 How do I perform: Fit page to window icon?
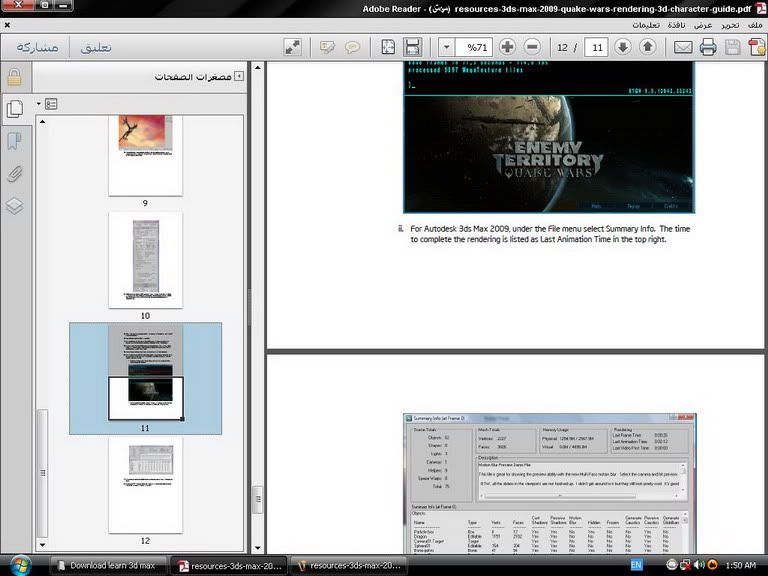click(x=388, y=47)
